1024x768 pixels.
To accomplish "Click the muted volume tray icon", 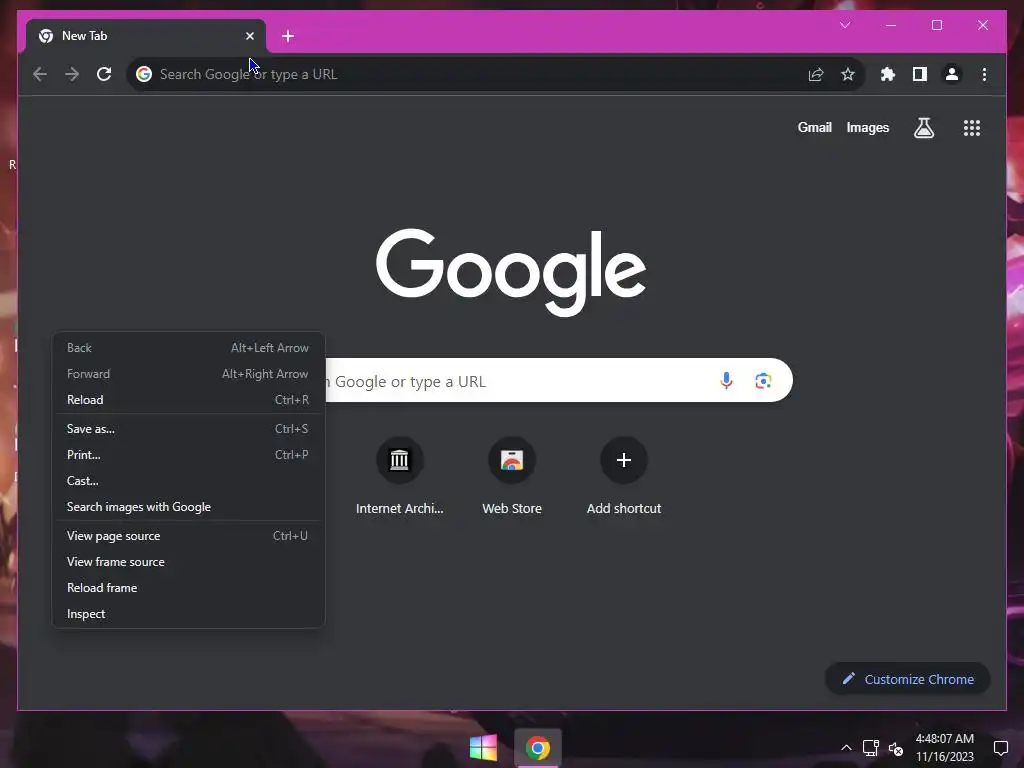I will click(896, 748).
